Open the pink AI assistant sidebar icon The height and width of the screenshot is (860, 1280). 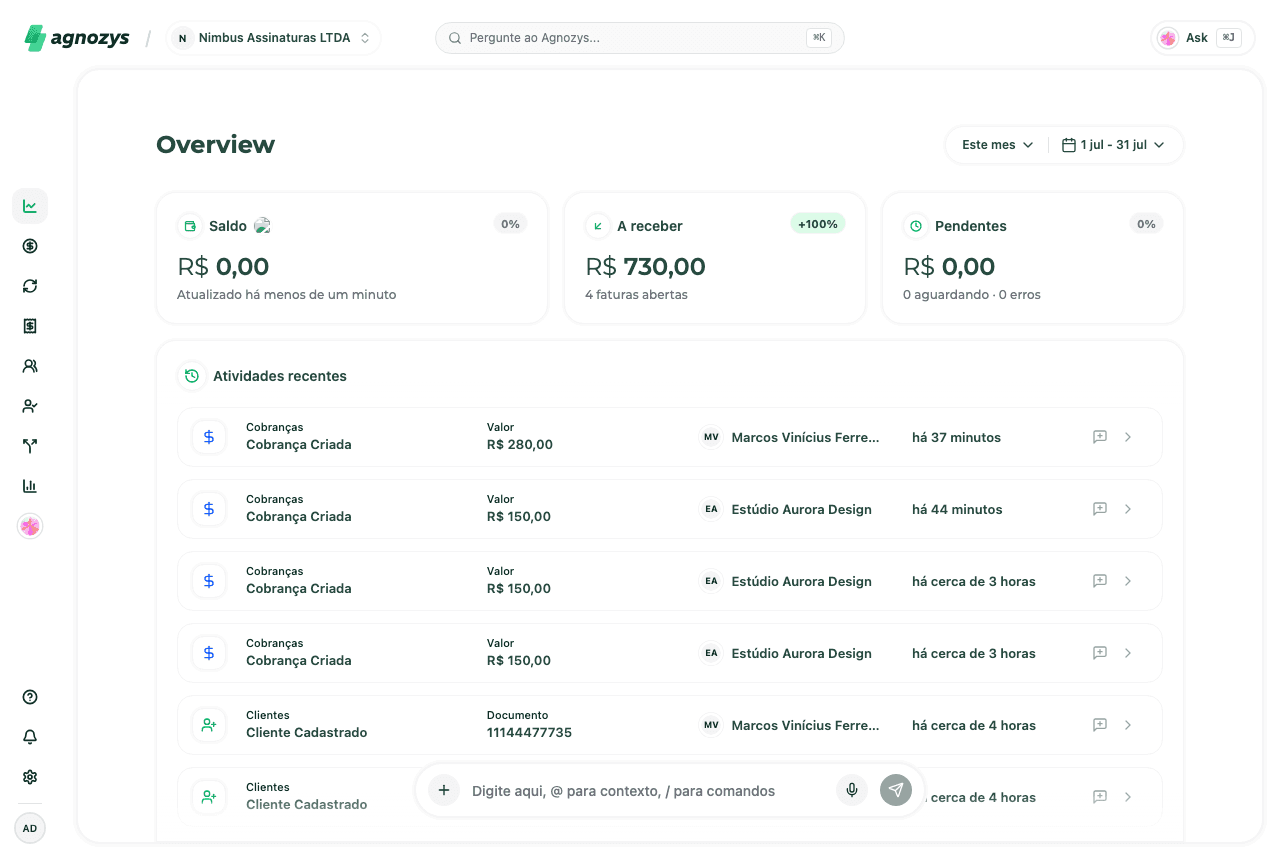pos(30,526)
